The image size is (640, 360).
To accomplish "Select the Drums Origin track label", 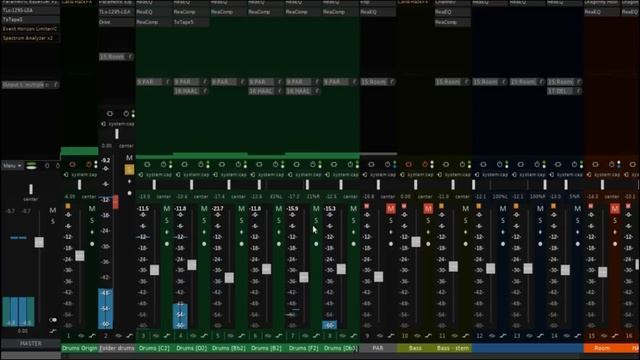I will pos(80,348).
